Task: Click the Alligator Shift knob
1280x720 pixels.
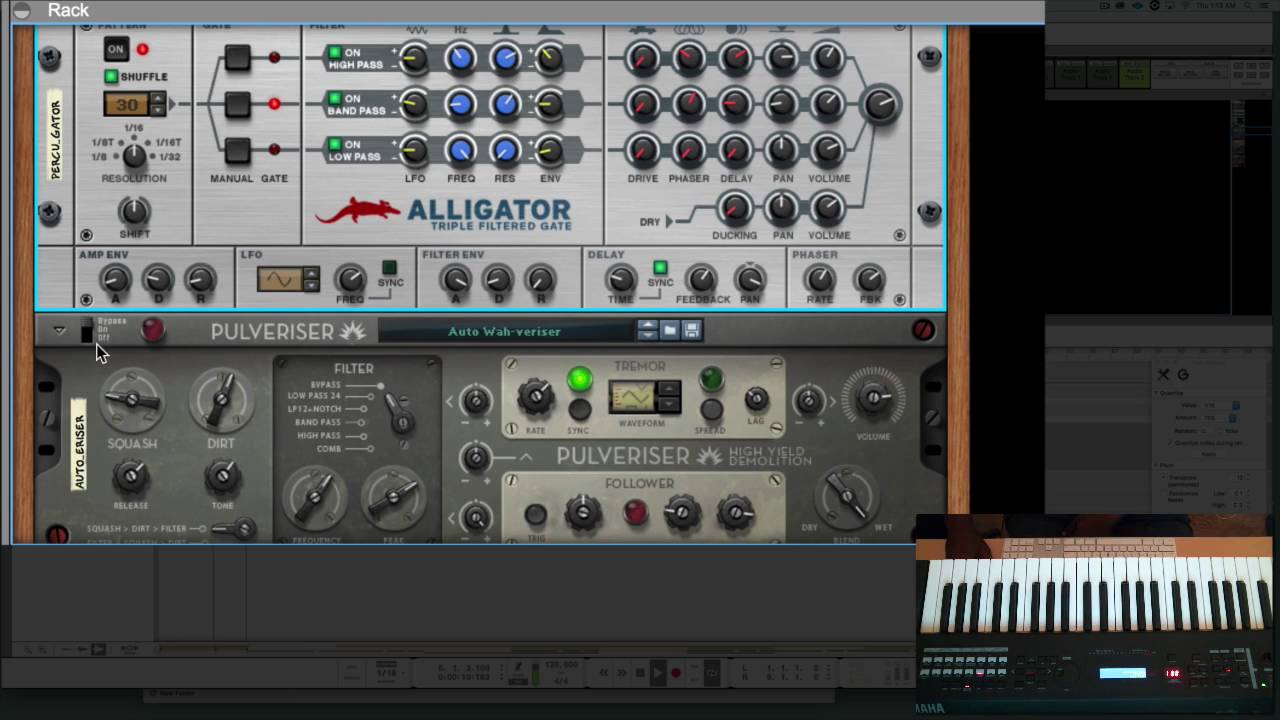Action: pyautogui.click(x=134, y=210)
